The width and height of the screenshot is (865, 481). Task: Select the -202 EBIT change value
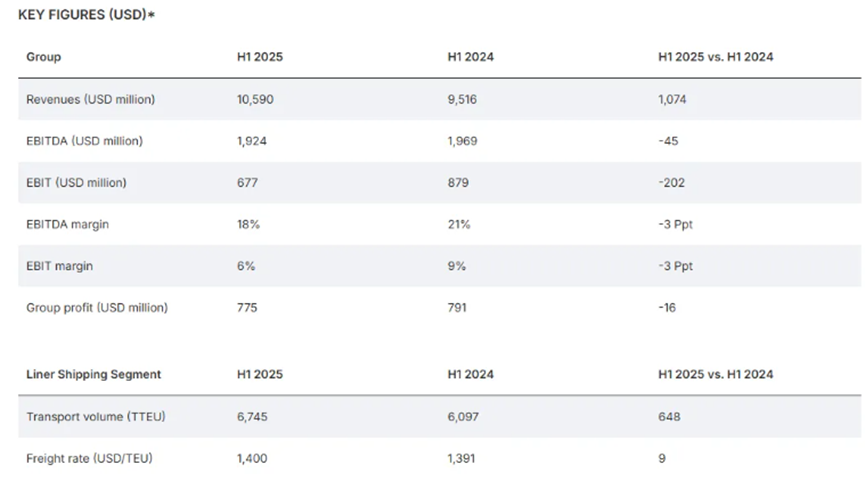(671, 183)
